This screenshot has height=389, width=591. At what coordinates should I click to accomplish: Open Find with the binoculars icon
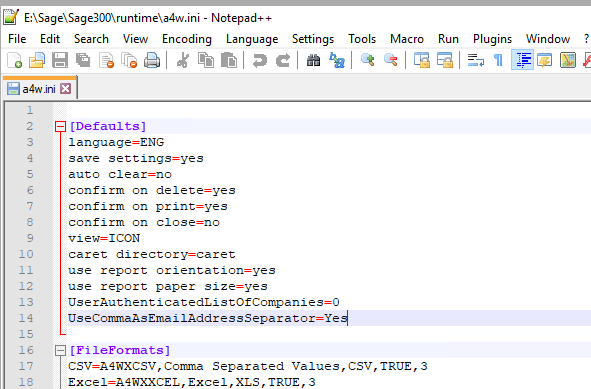point(314,60)
